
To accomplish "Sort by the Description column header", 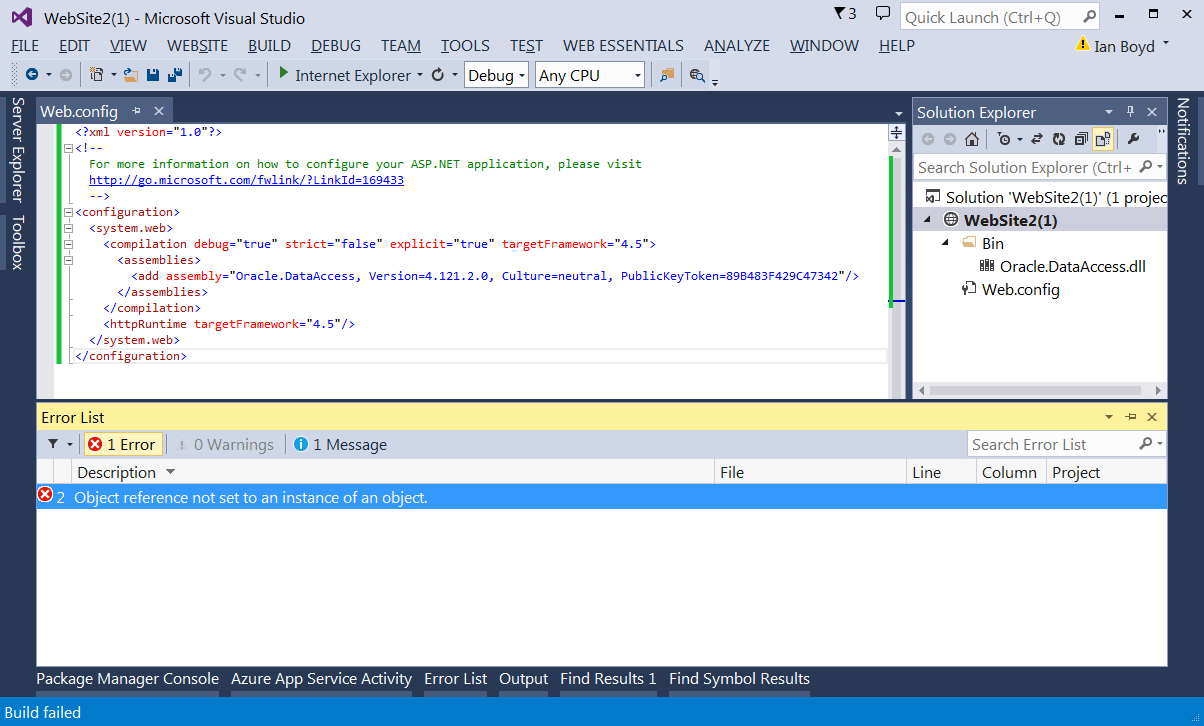I will 393,472.
